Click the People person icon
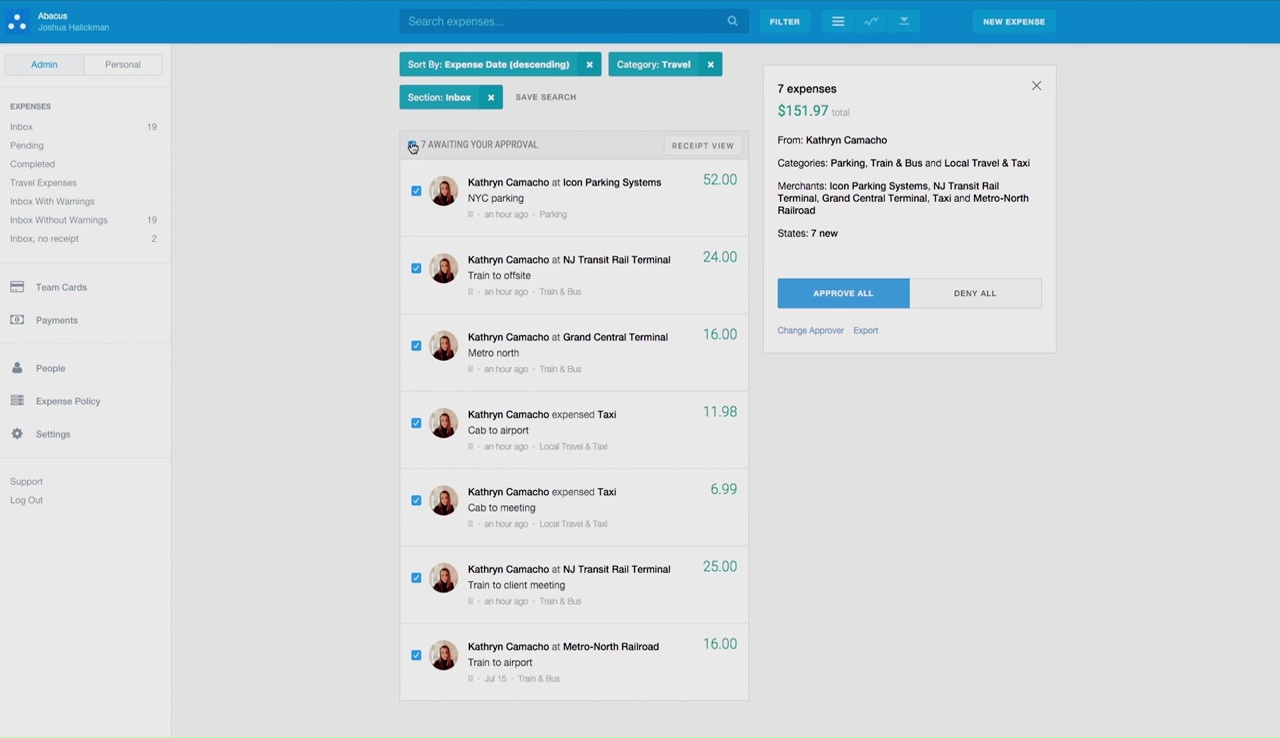 click(17, 368)
